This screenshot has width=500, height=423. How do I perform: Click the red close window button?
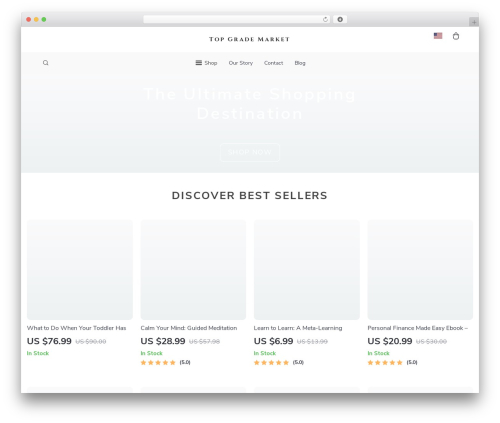coord(29,19)
